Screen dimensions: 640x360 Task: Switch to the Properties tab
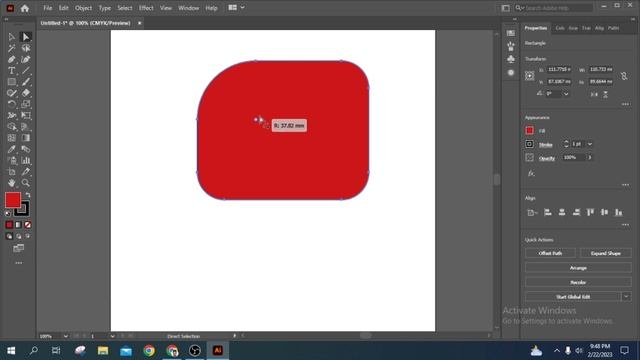click(x=536, y=28)
